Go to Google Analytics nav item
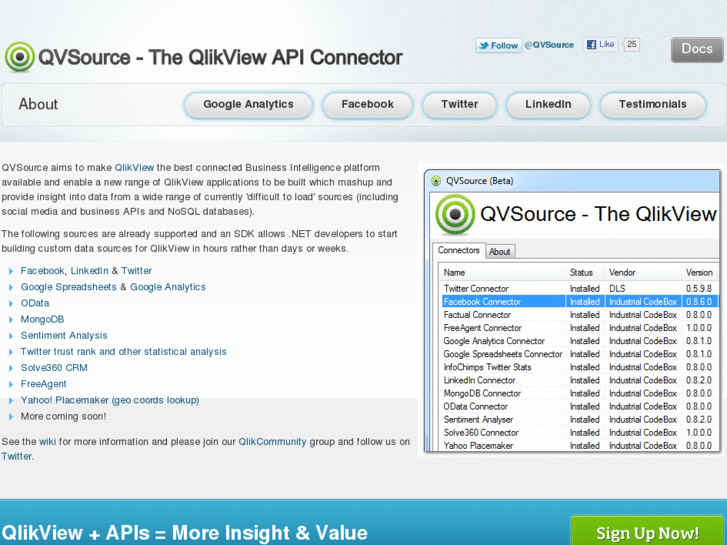 tap(248, 105)
